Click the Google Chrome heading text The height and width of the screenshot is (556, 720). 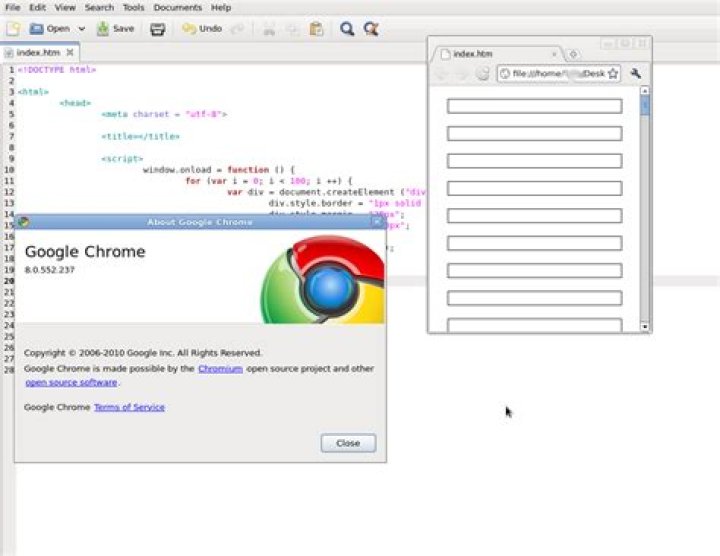point(85,252)
